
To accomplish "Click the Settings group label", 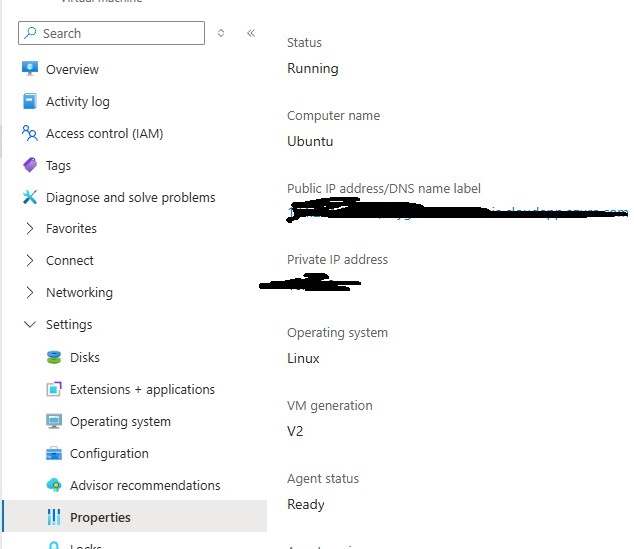I will (69, 324).
